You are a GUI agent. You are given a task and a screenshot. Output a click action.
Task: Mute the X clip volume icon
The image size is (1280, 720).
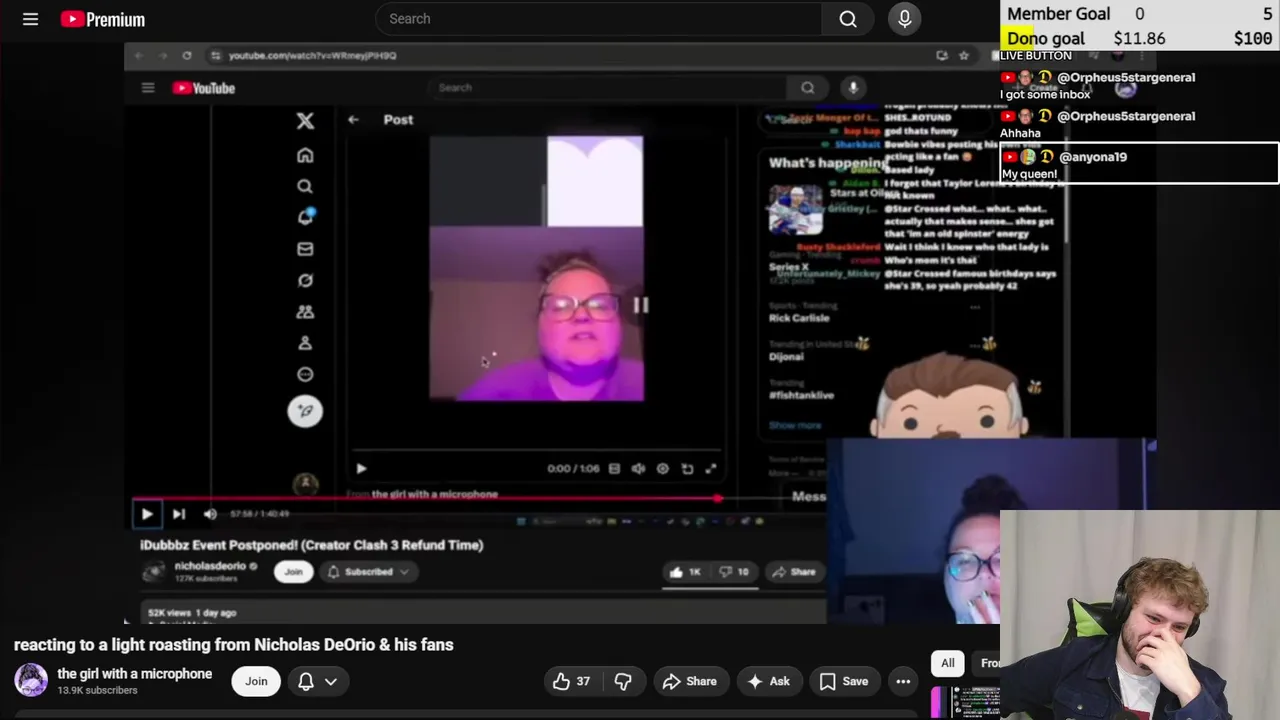pos(638,468)
